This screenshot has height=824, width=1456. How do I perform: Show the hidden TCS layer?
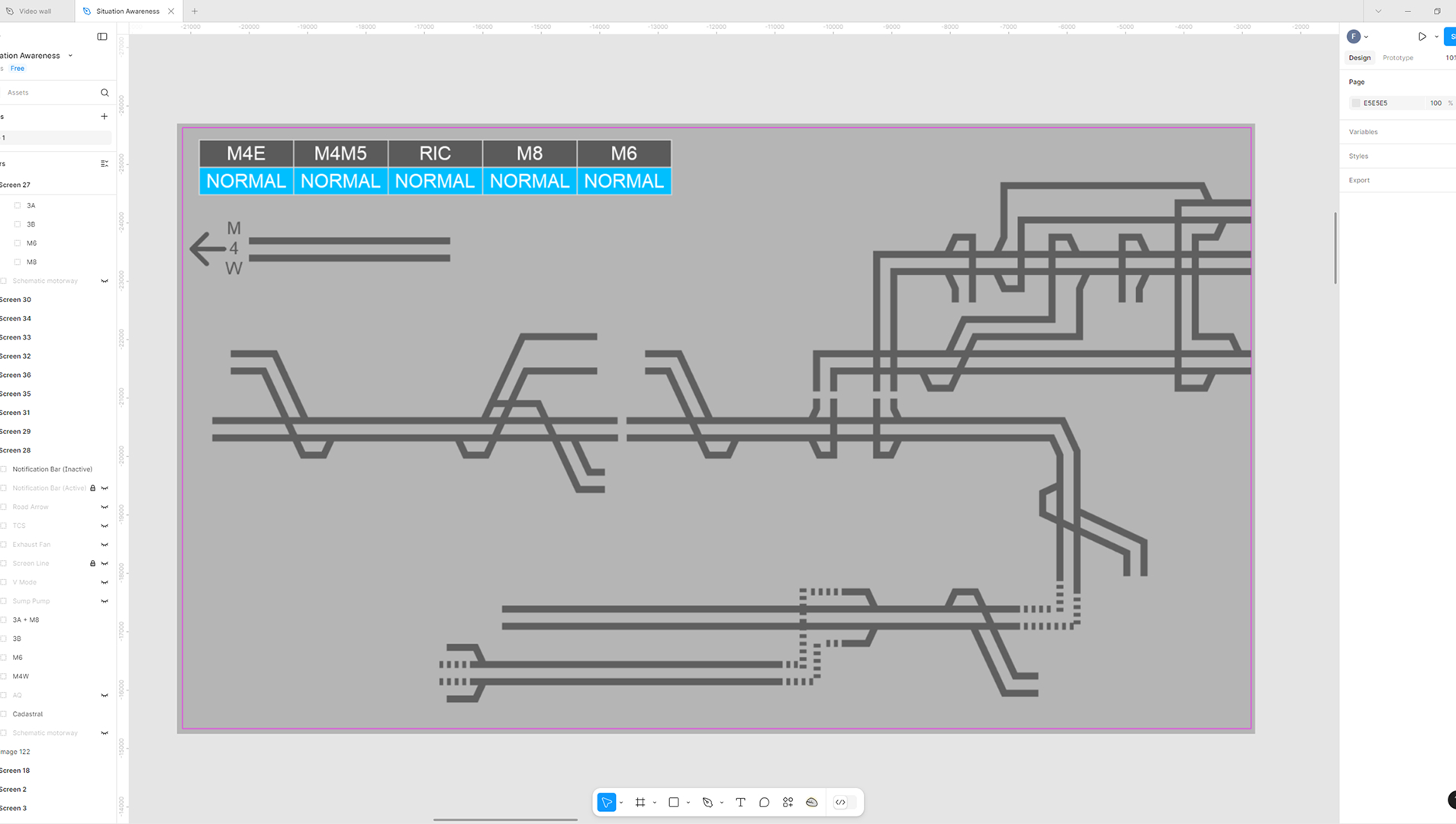(105, 526)
